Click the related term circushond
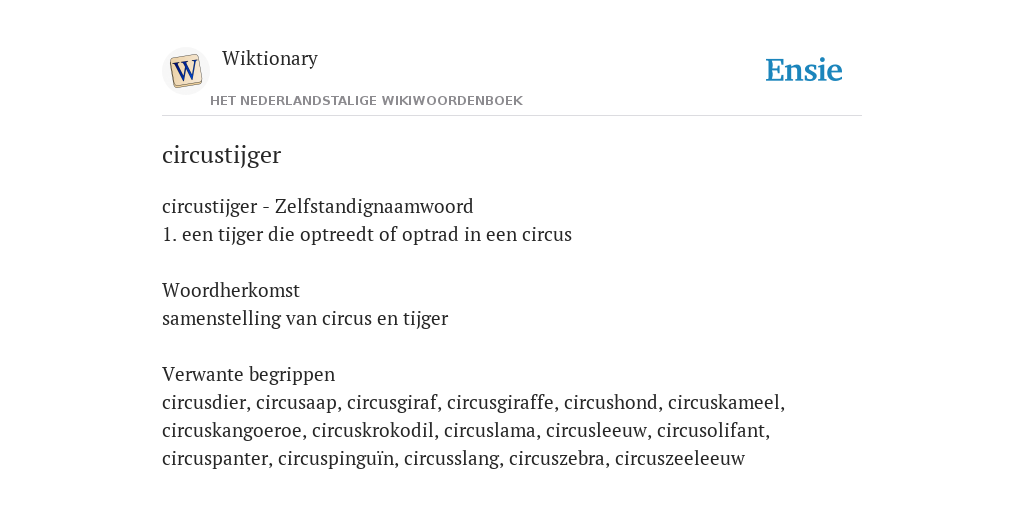 click(x=611, y=403)
